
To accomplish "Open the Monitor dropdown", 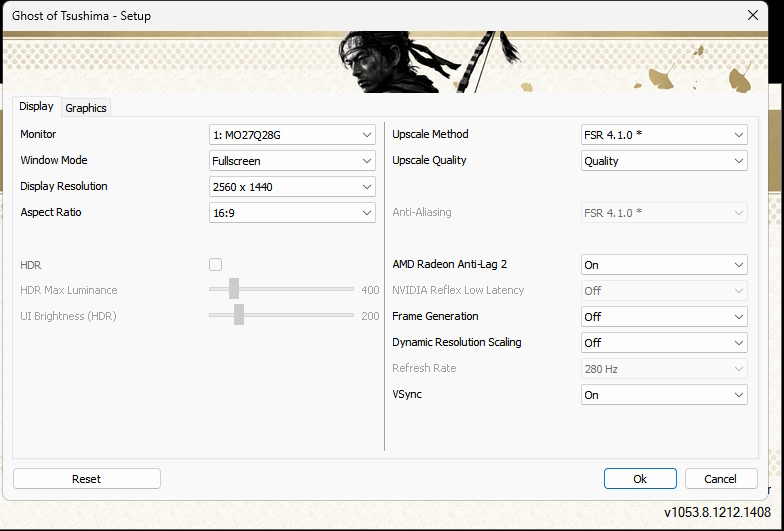I will coord(292,135).
